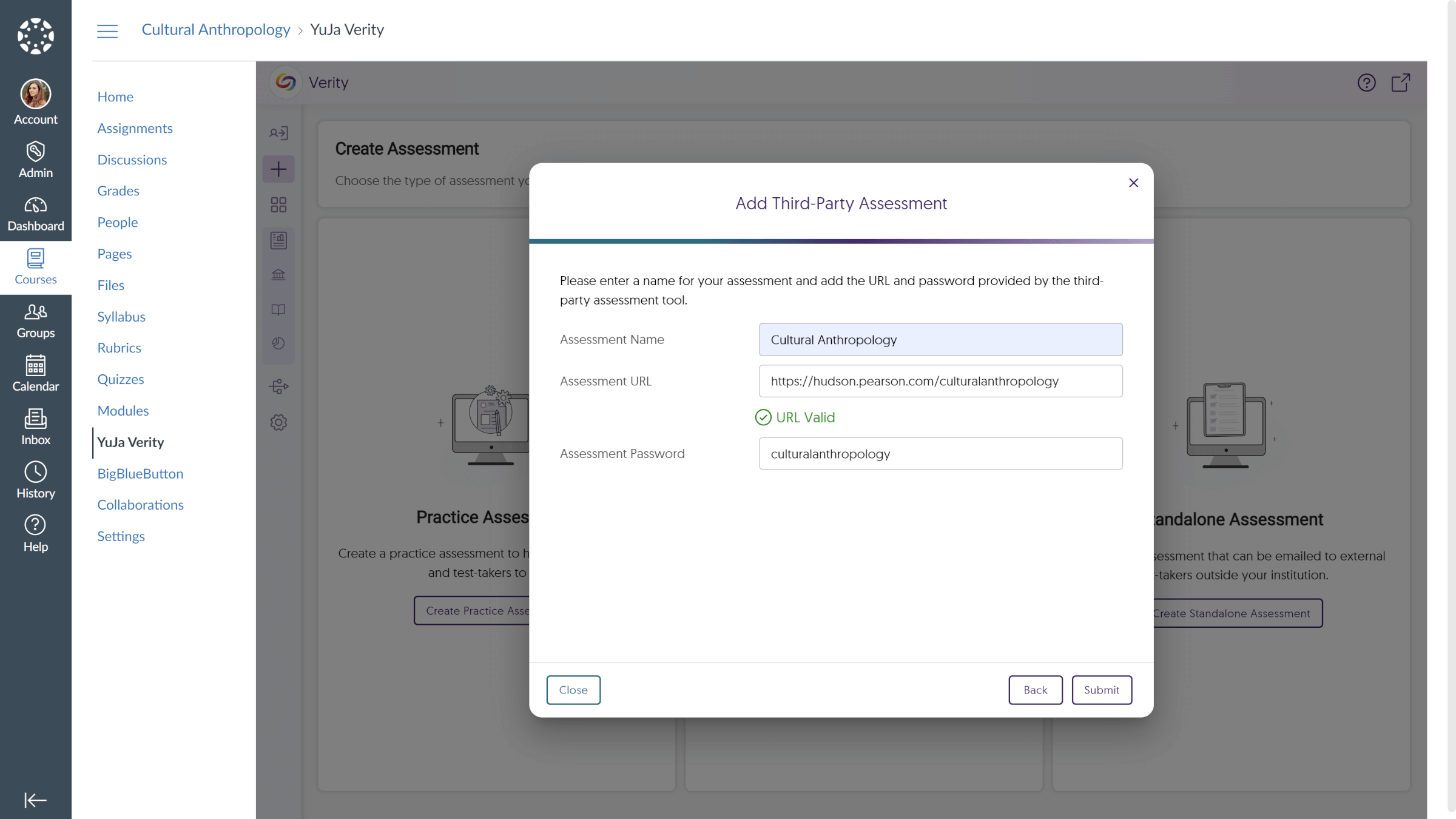Open BigBlueButton in course menu
Screen dimensions: 1456x819
point(140,474)
